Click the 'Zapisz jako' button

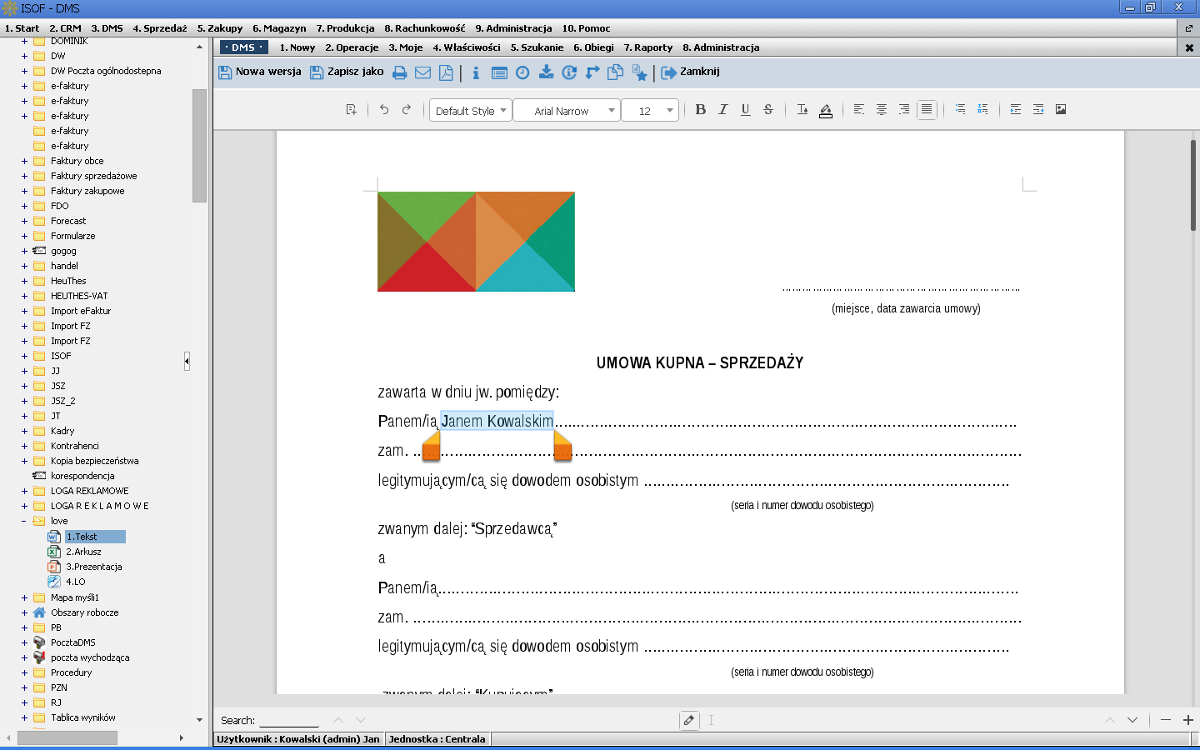tap(346, 72)
